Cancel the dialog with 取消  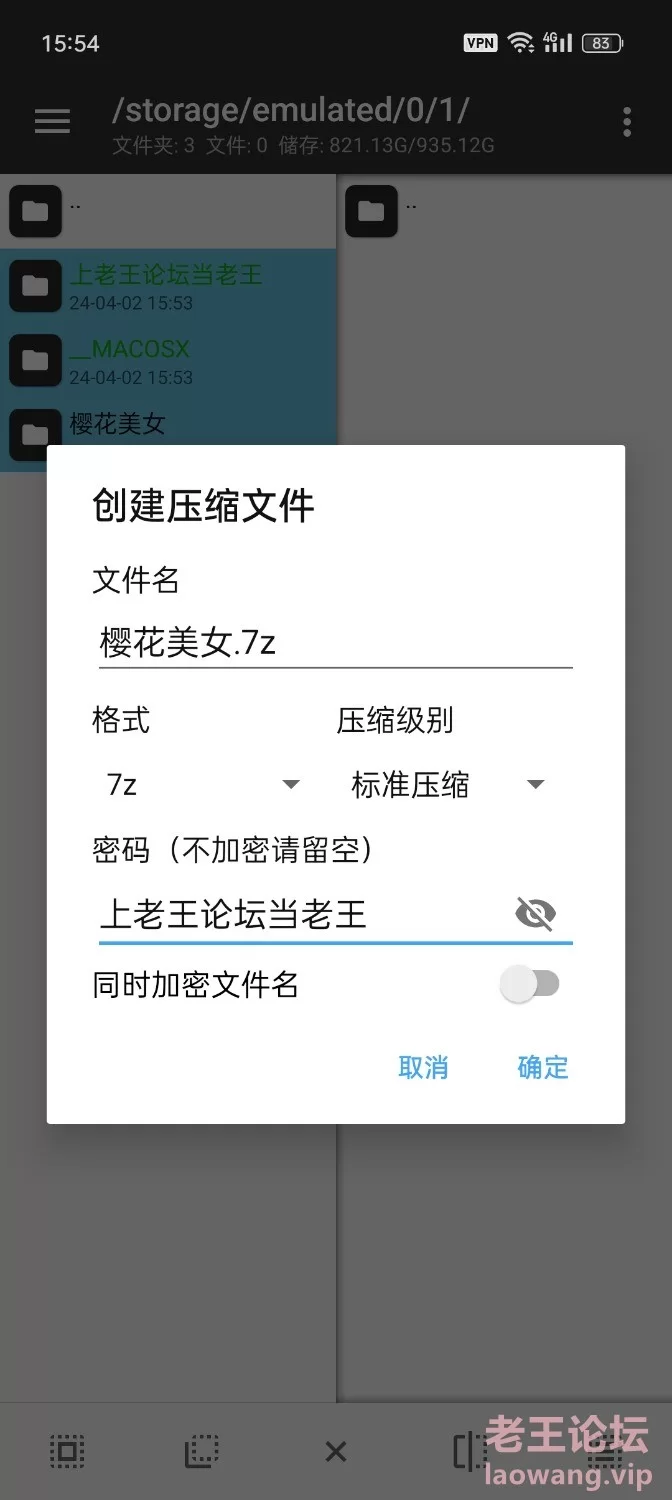click(x=423, y=1067)
